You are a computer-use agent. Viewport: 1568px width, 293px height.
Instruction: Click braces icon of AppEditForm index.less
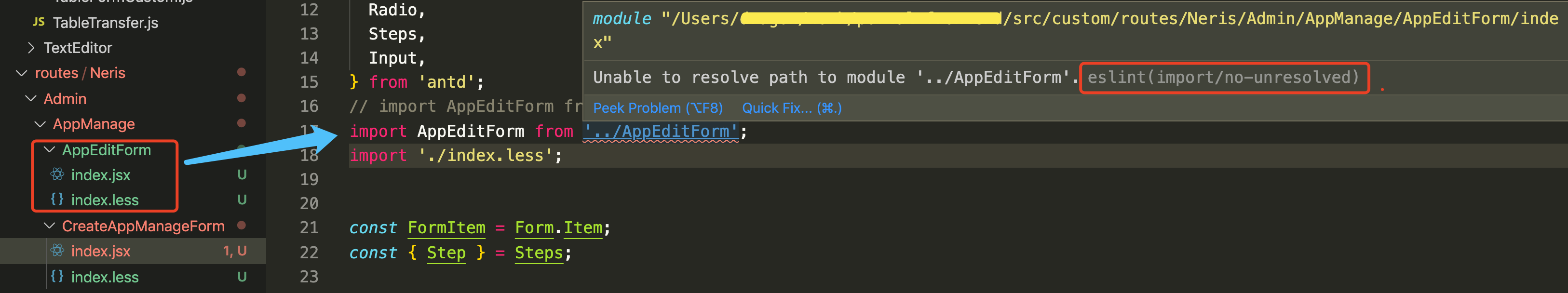click(x=57, y=200)
